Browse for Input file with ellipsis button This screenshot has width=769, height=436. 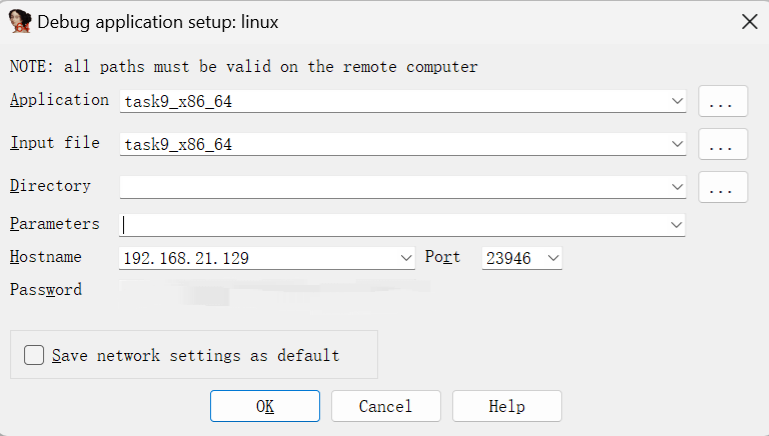722,144
